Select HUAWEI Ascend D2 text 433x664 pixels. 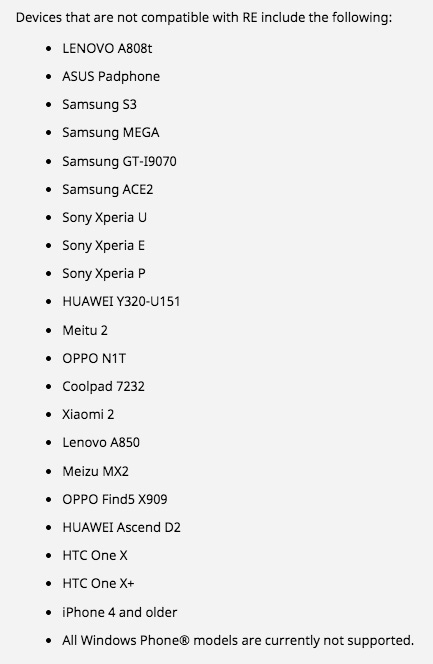point(121,527)
